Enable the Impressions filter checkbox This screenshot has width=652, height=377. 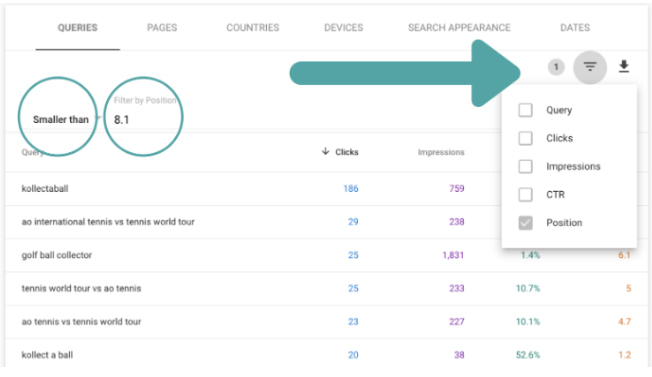point(525,166)
